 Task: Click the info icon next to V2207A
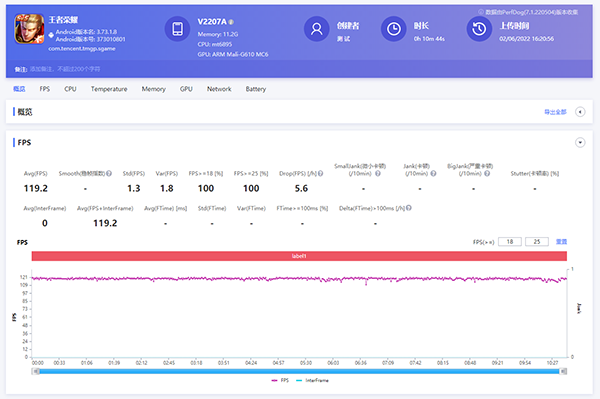pyautogui.click(x=231, y=22)
